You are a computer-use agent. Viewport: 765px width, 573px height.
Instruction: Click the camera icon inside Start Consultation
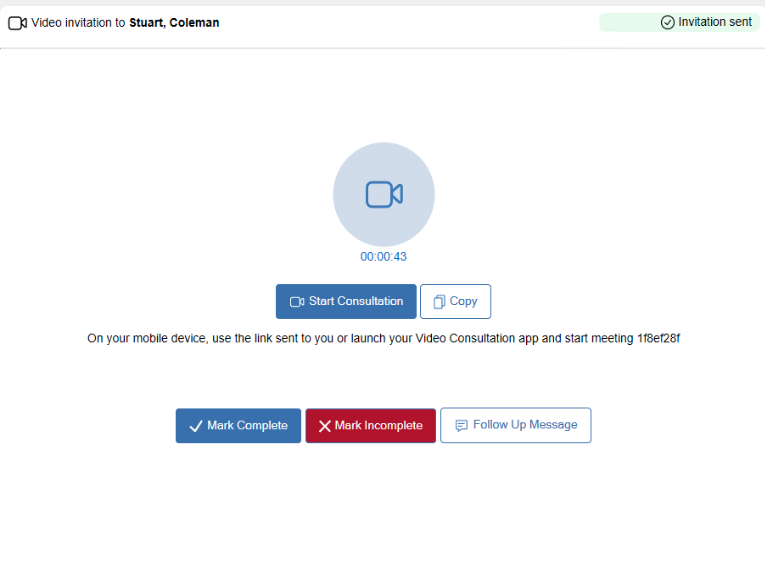296,302
